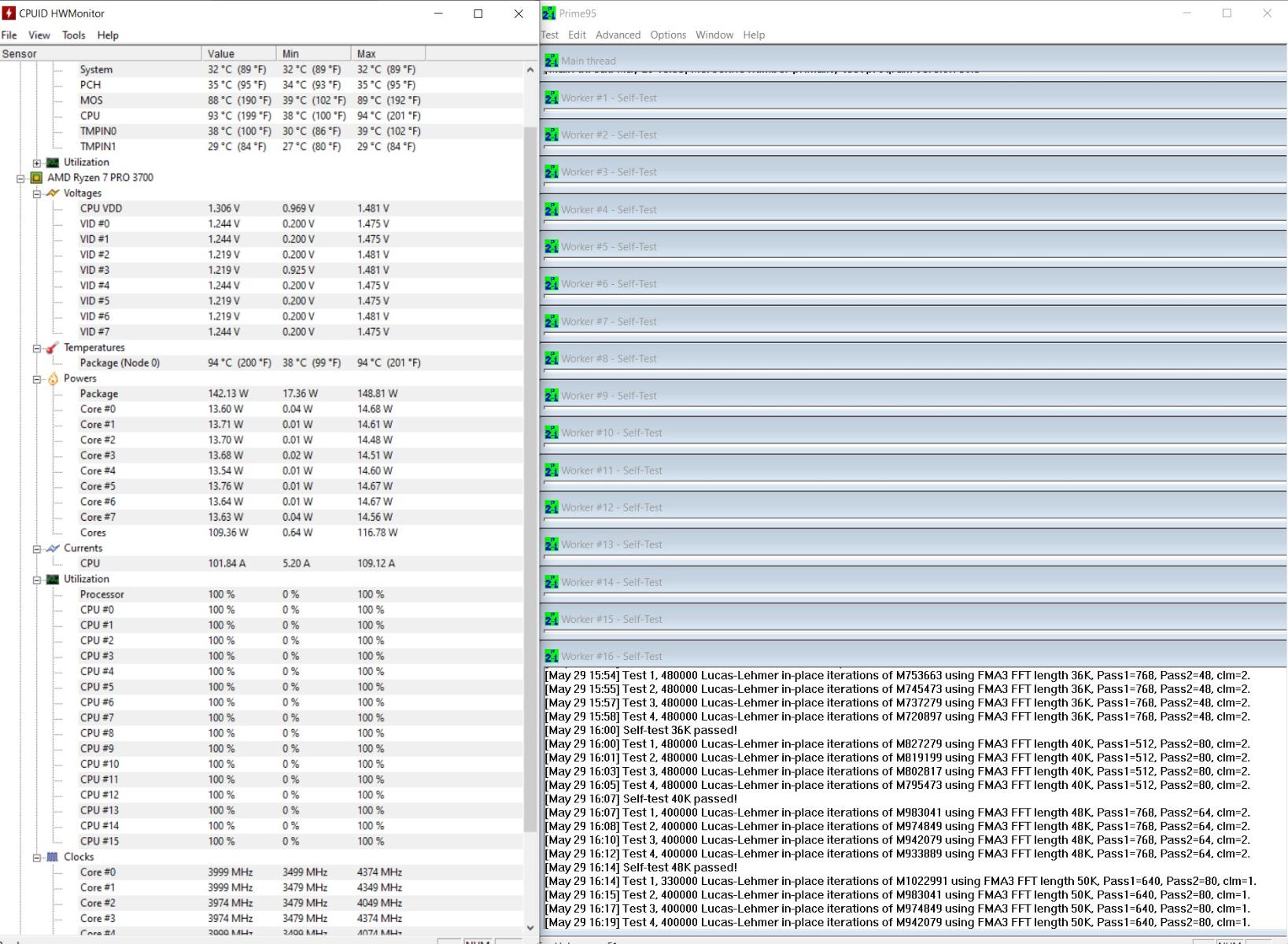This screenshot has height=944, width=1288.
Task: Click the Main thread window icon
Action: tap(552, 61)
